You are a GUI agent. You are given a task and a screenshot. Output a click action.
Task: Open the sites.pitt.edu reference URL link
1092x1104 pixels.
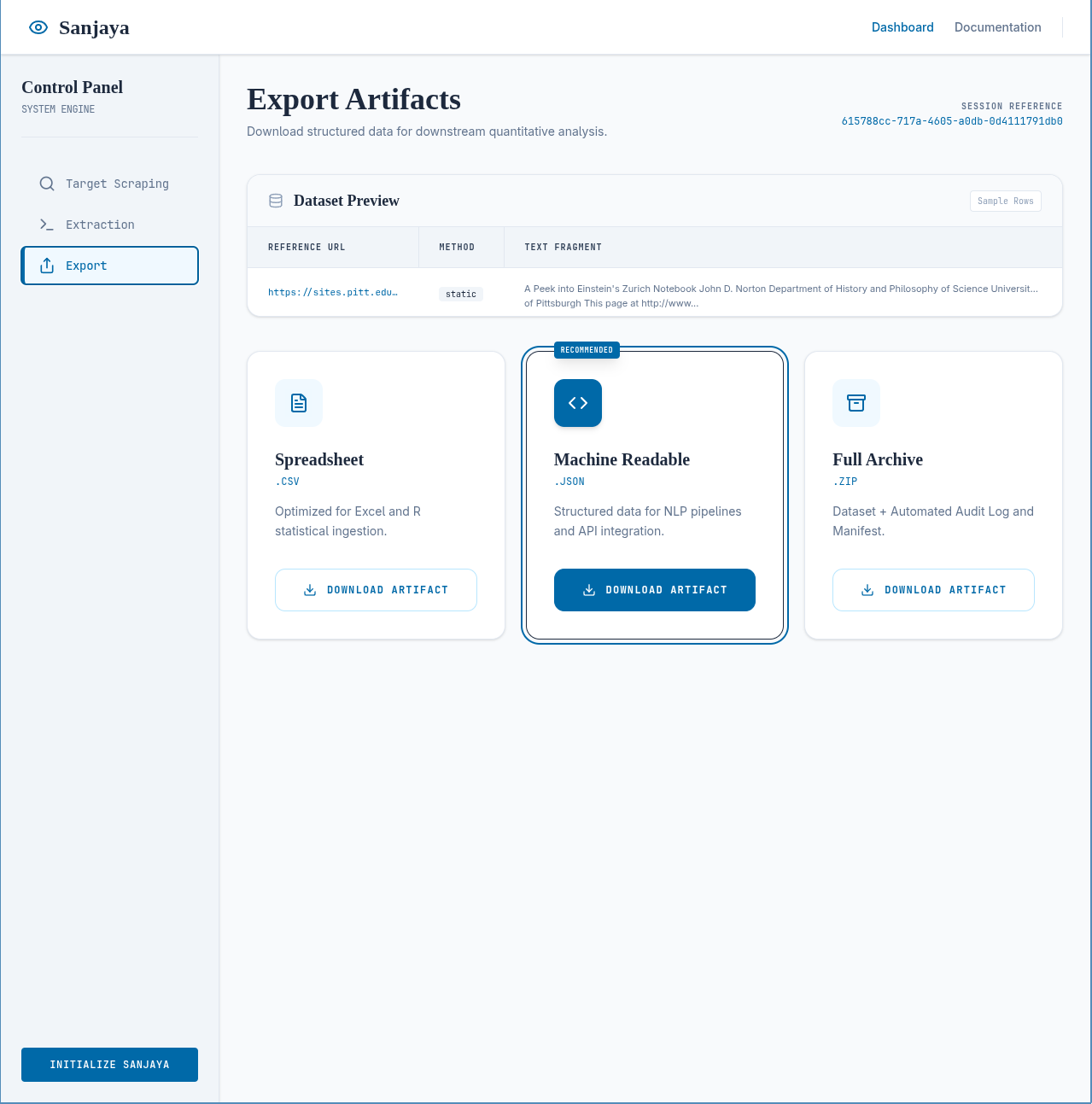pyautogui.click(x=333, y=292)
